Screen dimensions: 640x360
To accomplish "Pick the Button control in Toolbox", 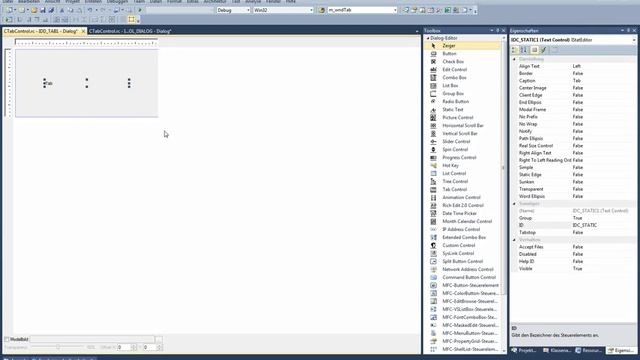I will click(463, 53).
